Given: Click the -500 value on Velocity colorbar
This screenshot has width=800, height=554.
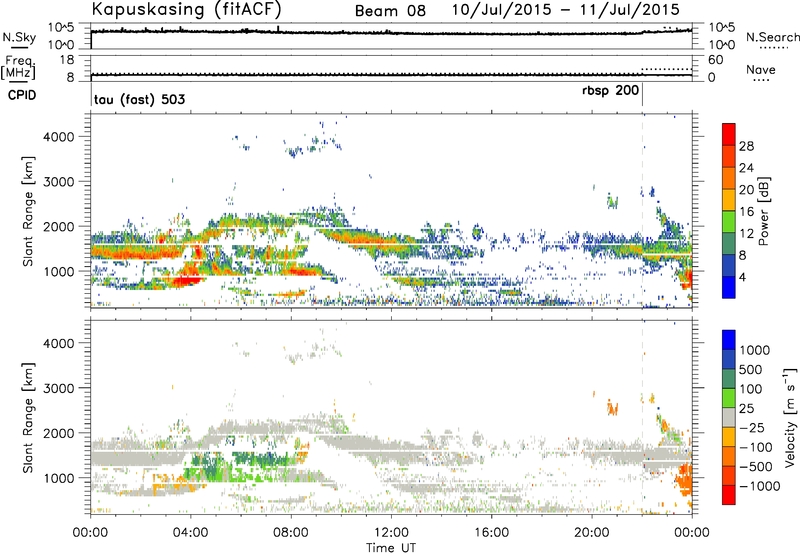Looking at the screenshot, I should pos(756,466).
